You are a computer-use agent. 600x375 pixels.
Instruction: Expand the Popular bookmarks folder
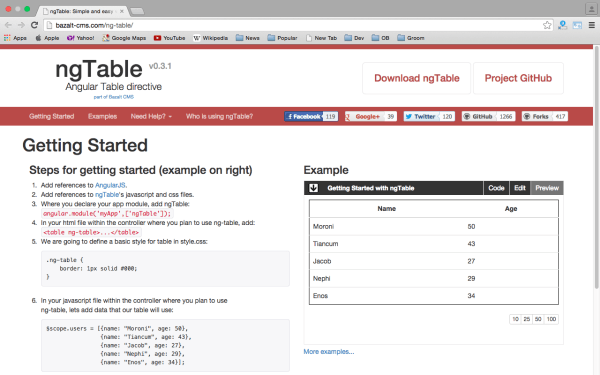pyautogui.click(x=282, y=38)
